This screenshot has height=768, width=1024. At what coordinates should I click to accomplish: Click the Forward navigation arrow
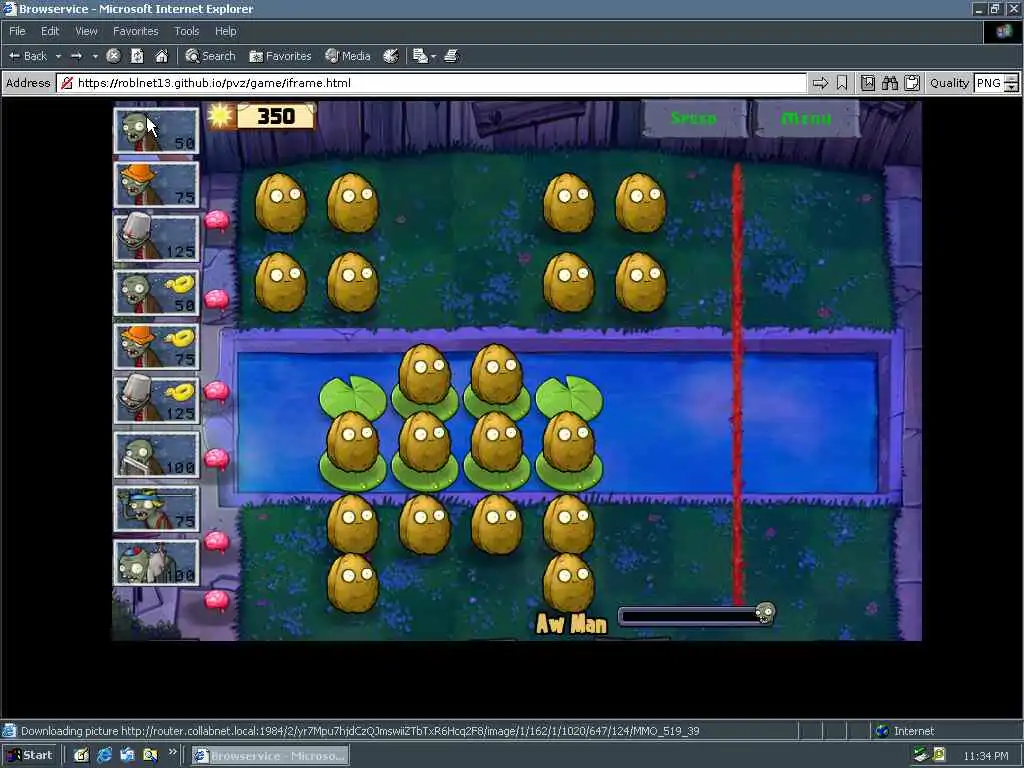click(x=77, y=56)
